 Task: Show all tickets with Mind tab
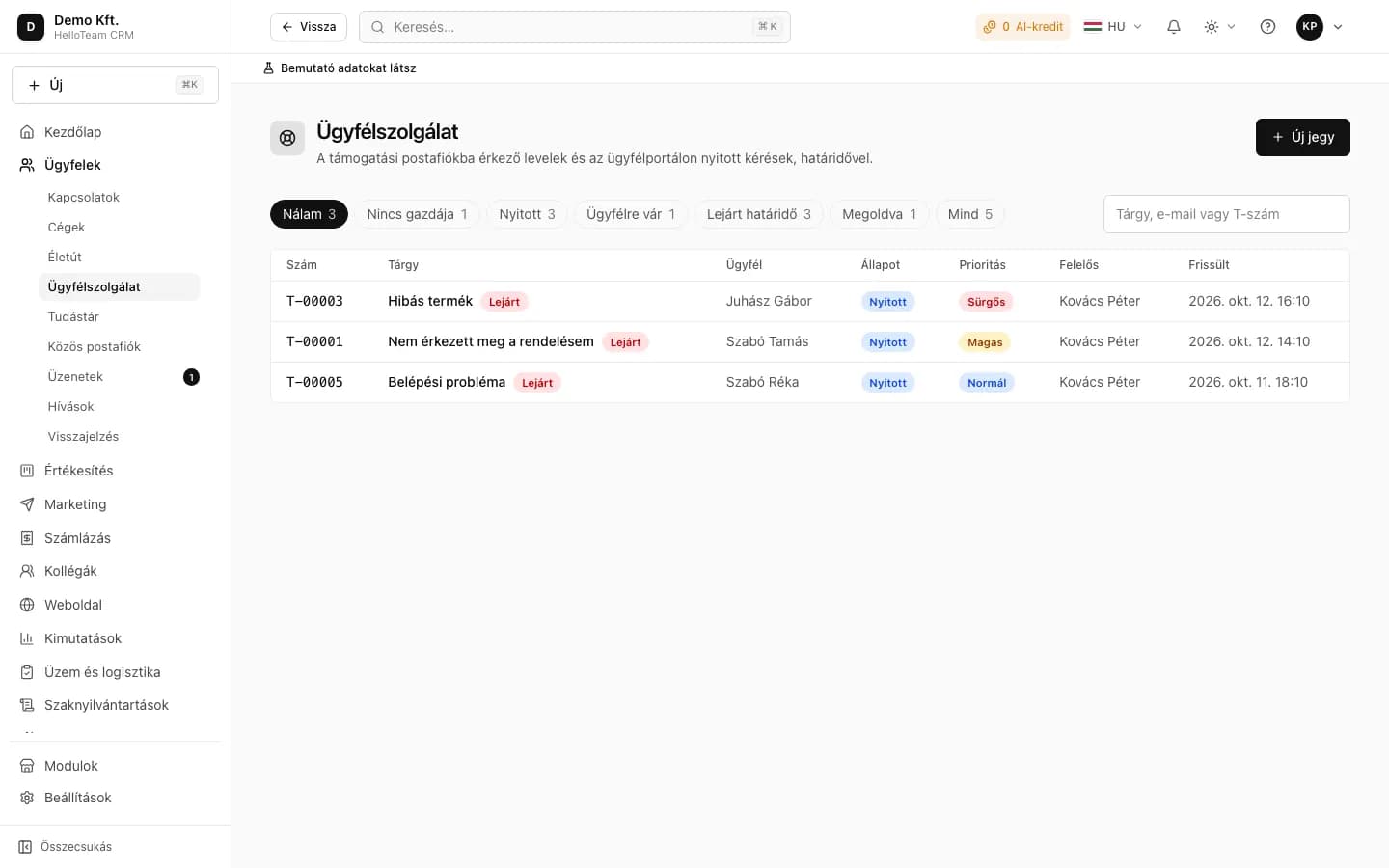tap(969, 214)
